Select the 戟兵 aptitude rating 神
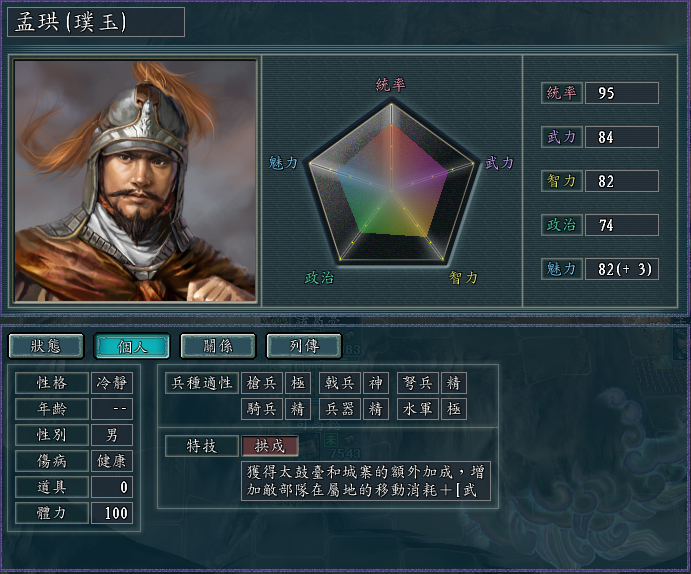Screen dimensions: 691x574 [376, 383]
